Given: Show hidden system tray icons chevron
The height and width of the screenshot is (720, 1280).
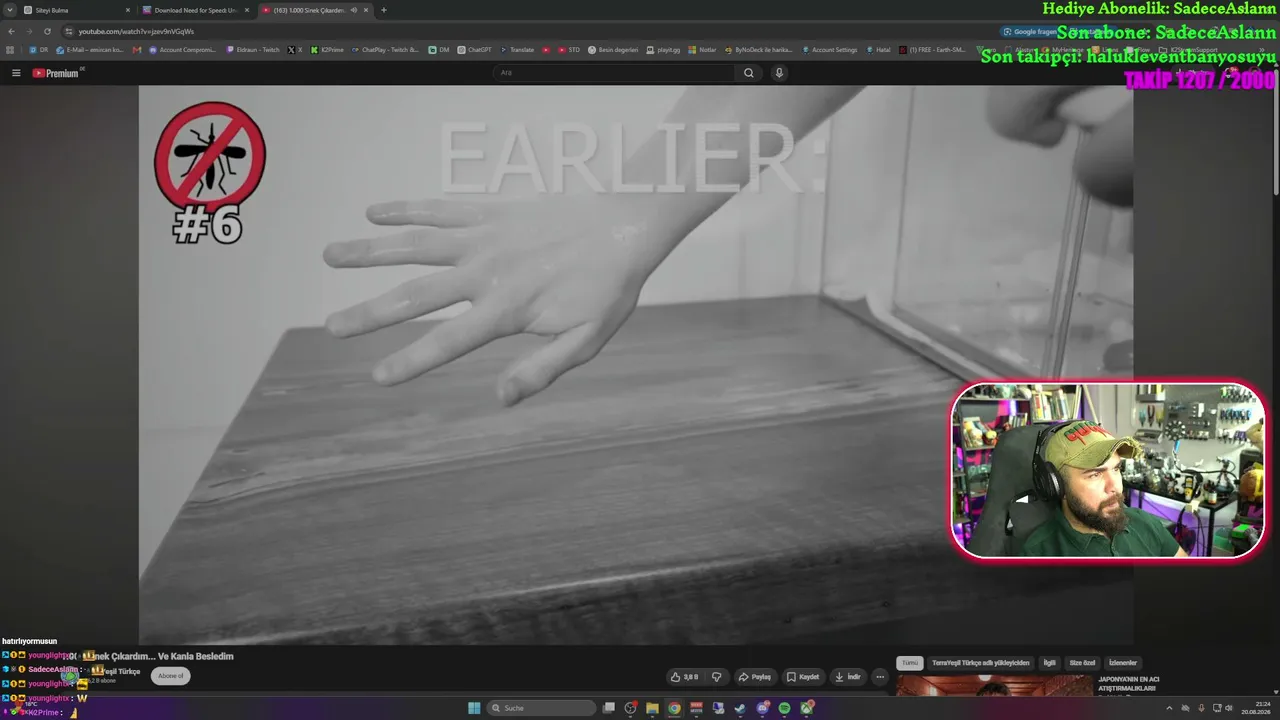Looking at the screenshot, I should (1169, 708).
